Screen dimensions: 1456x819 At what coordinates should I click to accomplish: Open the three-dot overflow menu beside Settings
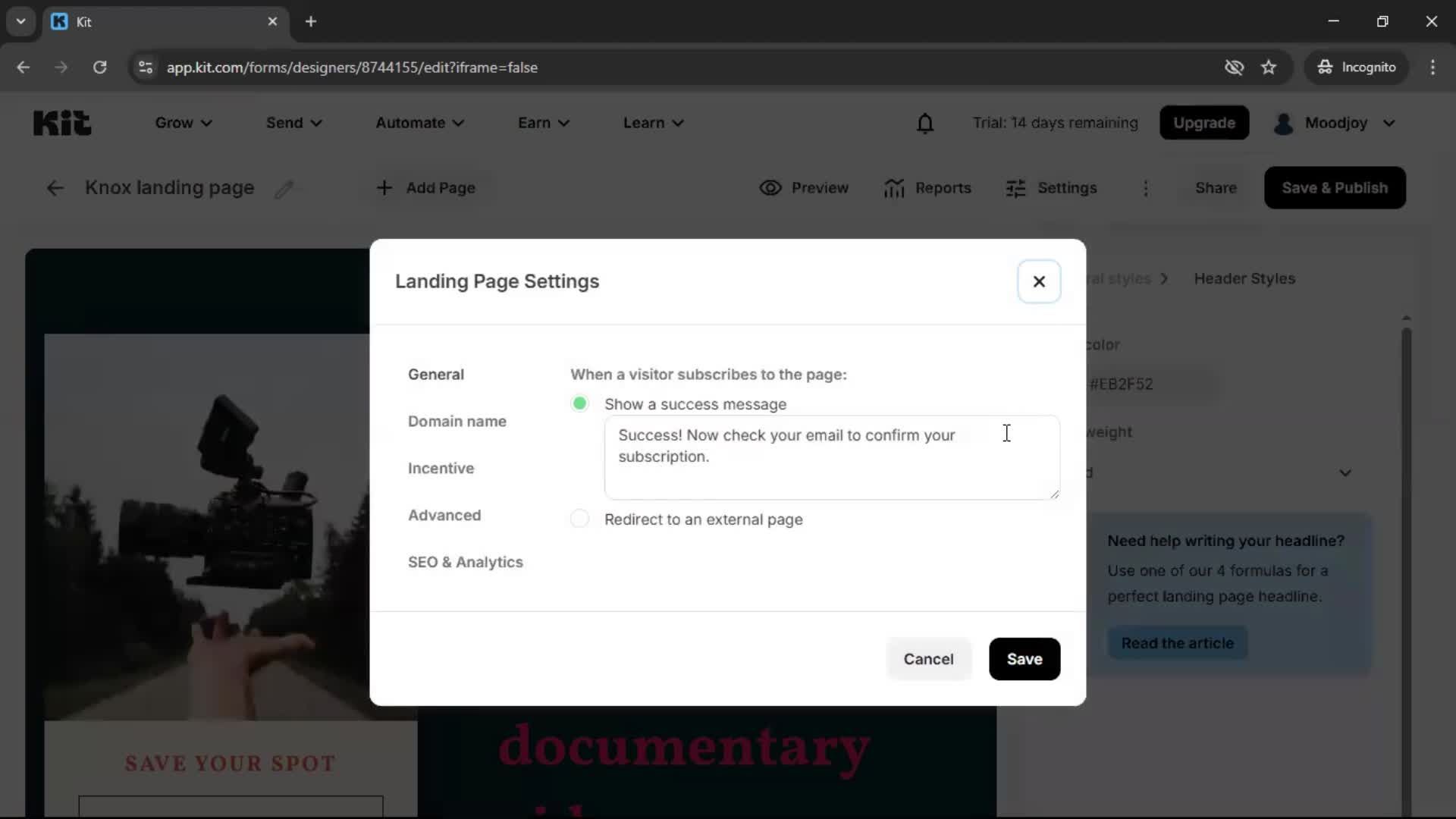coord(1146,188)
